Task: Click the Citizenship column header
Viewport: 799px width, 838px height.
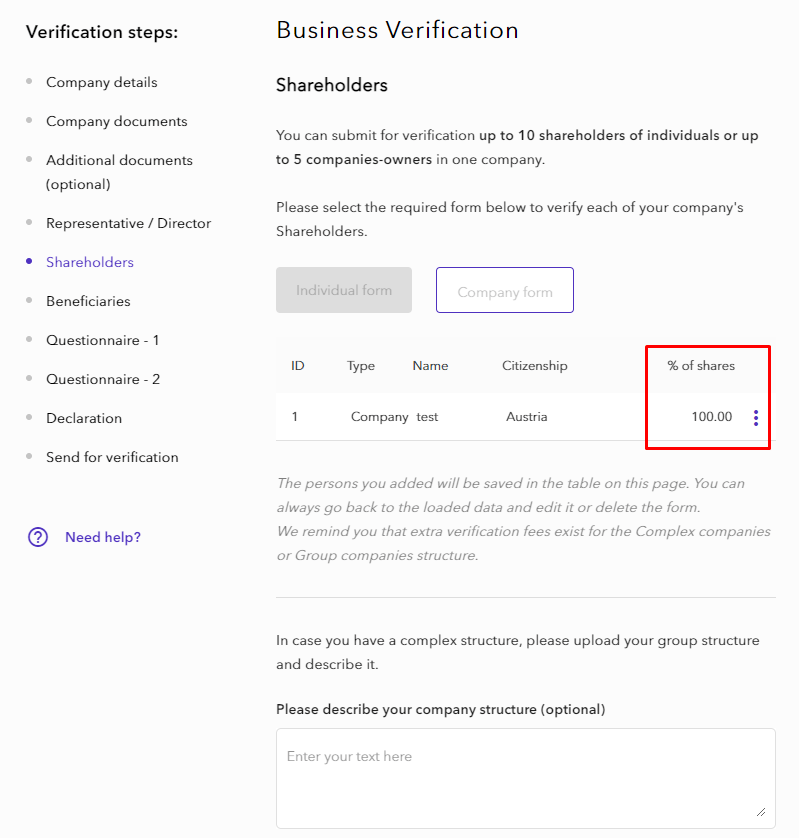Action: tap(534, 366)
